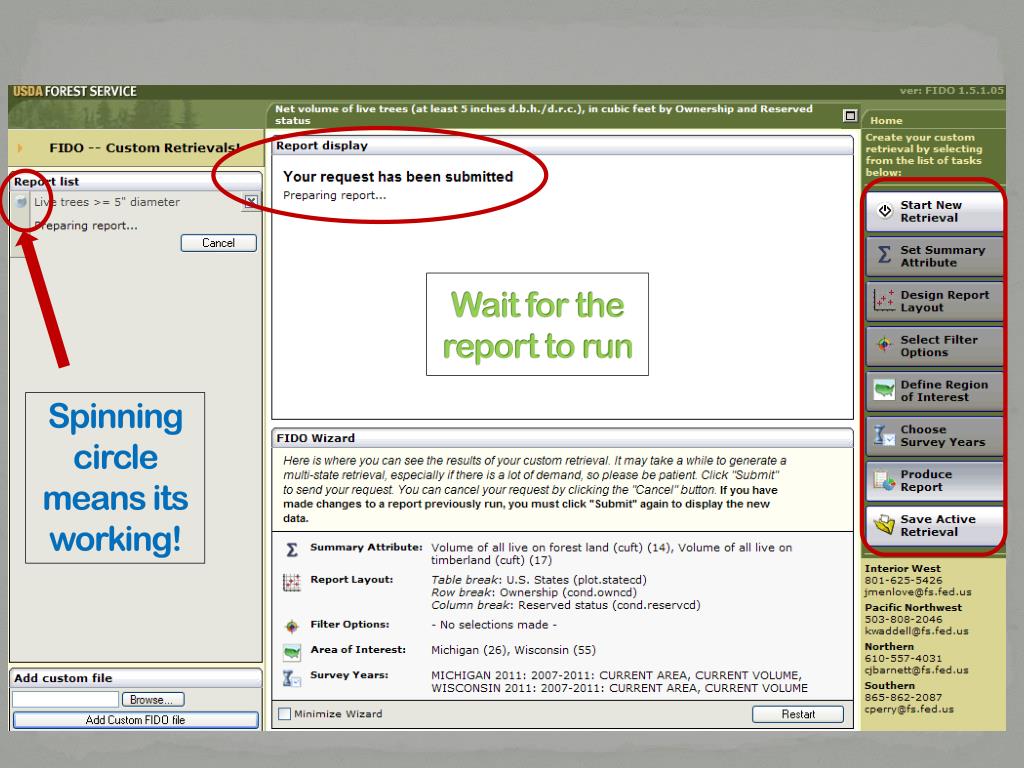Click the "Report display" panel header
The height and width of the screenshot is (768, 1024).
coord(562,146)
